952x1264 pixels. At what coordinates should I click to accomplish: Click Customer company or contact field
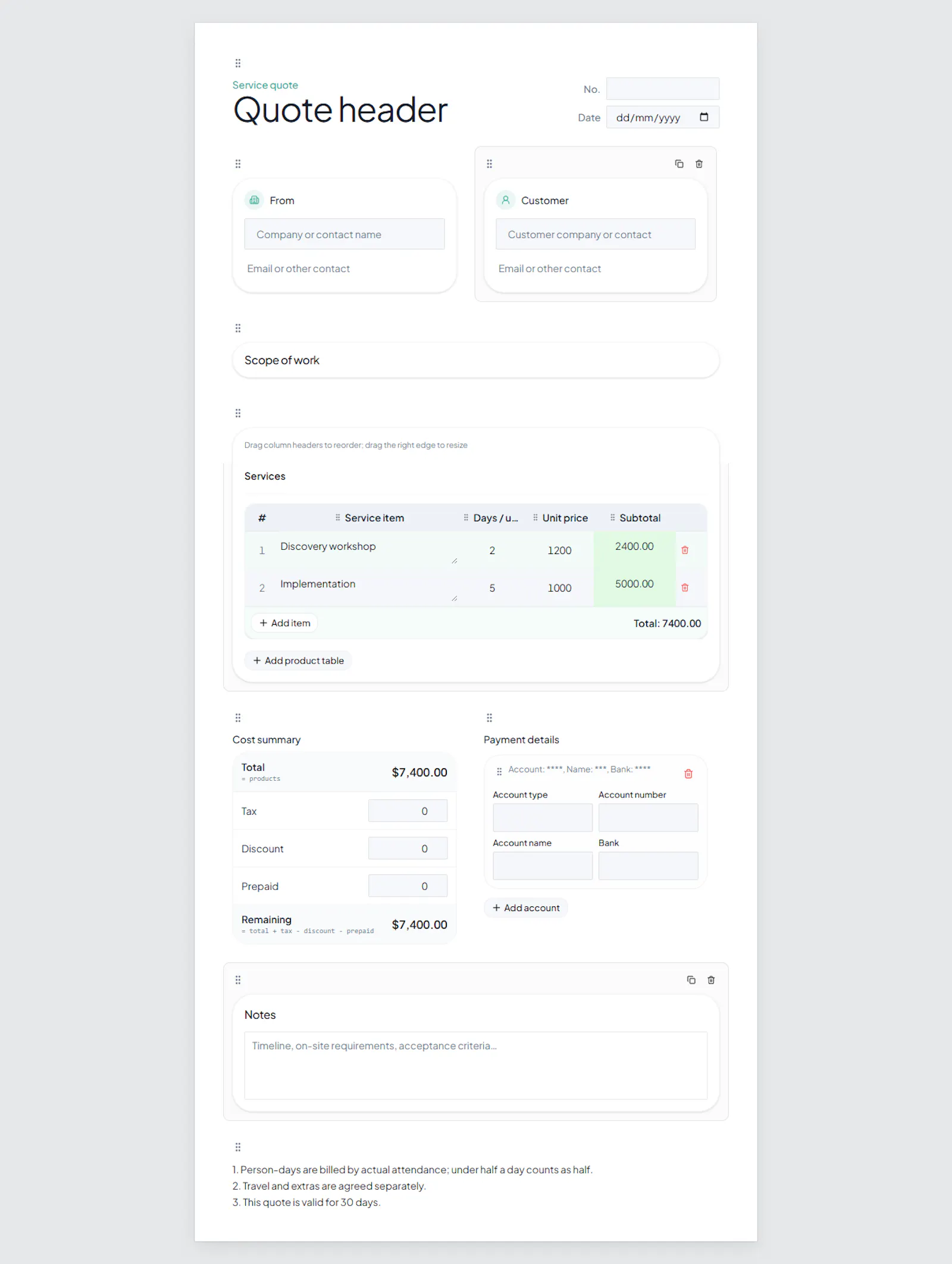click(x=596, y=234)
